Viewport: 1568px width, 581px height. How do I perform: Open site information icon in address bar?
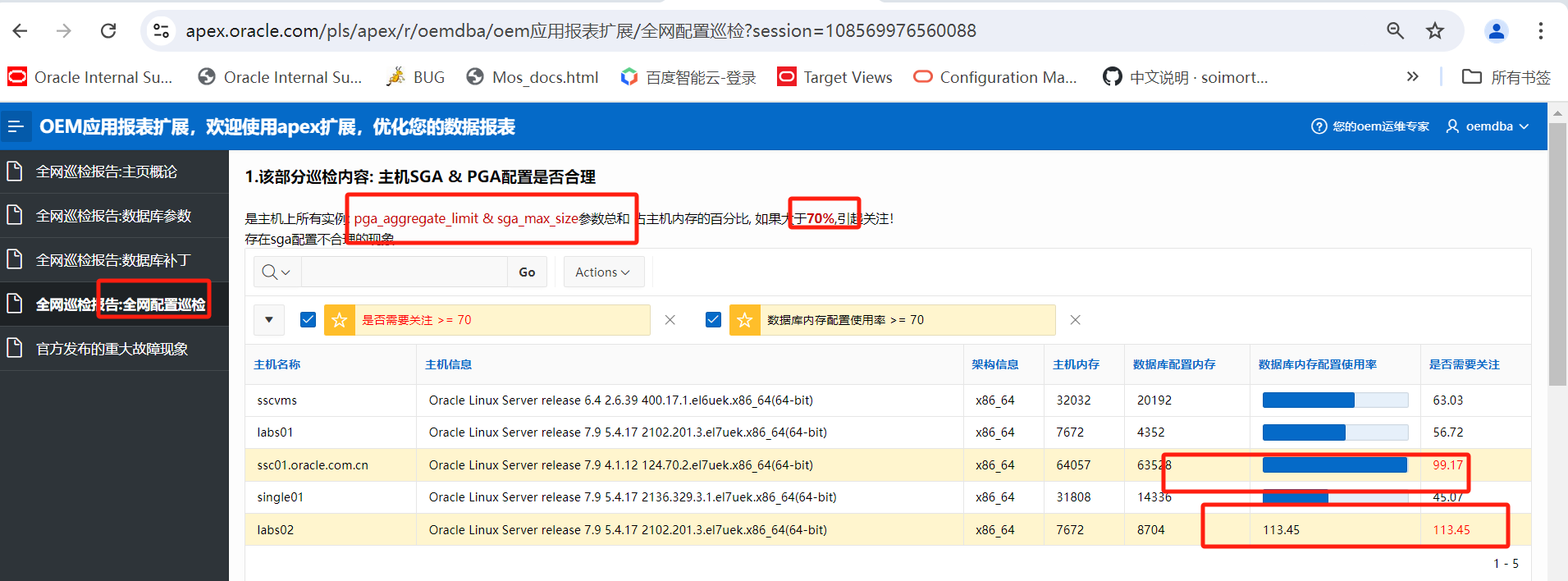click(162, 31)
